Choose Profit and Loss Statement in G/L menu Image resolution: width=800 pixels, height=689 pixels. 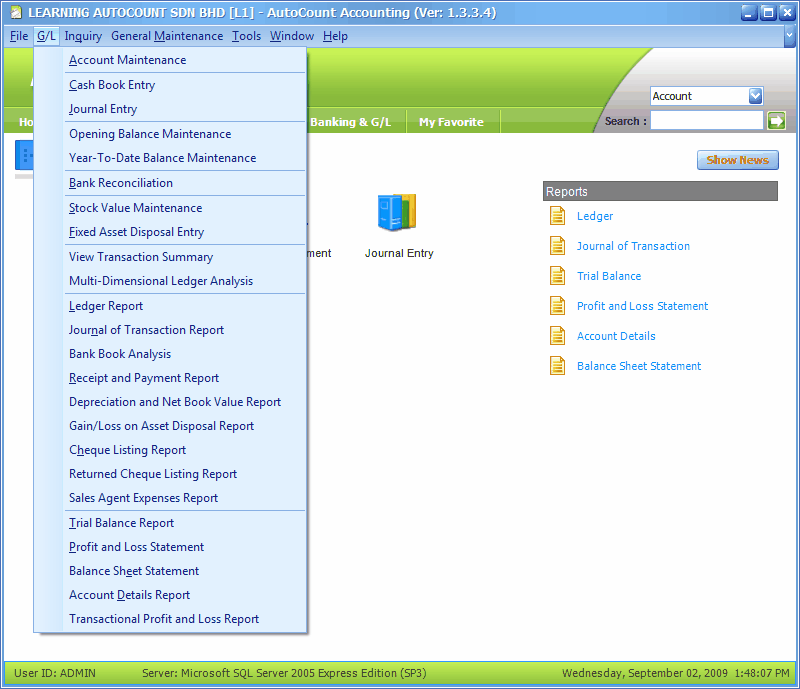[x=185, y=547]
